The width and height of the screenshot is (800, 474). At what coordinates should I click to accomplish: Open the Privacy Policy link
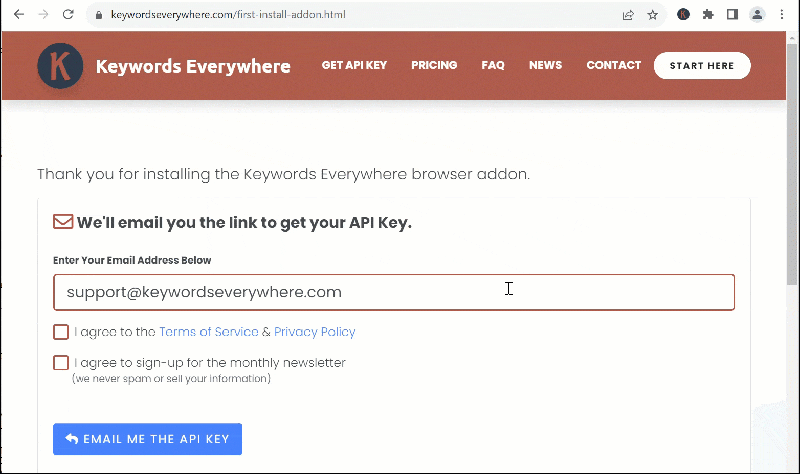(x=315, y=332)
